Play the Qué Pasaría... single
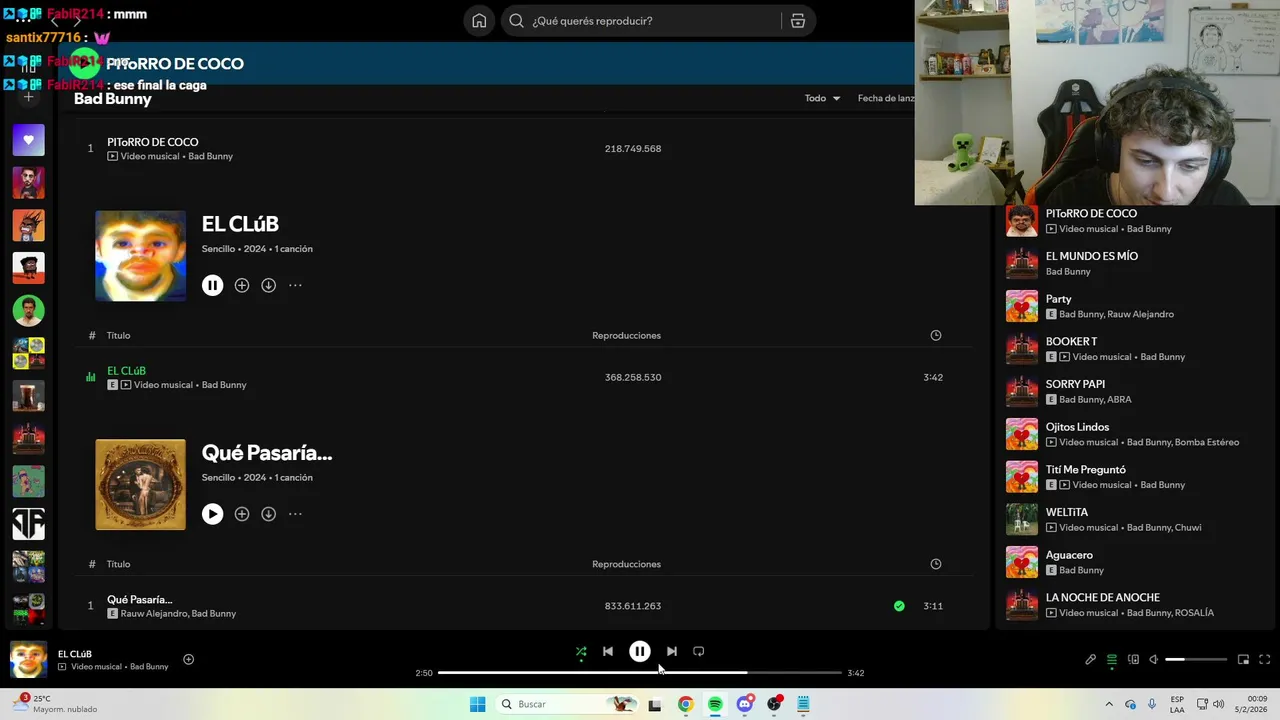This screenshot has height=720, width=1280. coord(212,514)
